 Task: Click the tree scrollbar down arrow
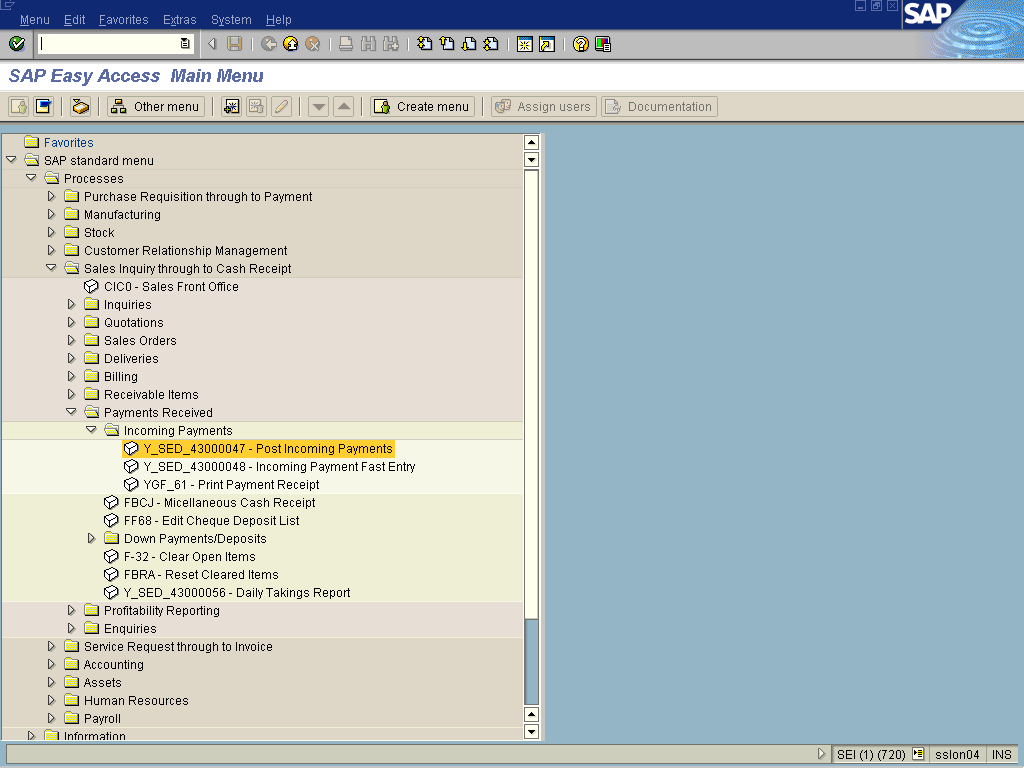pos(531,732)
